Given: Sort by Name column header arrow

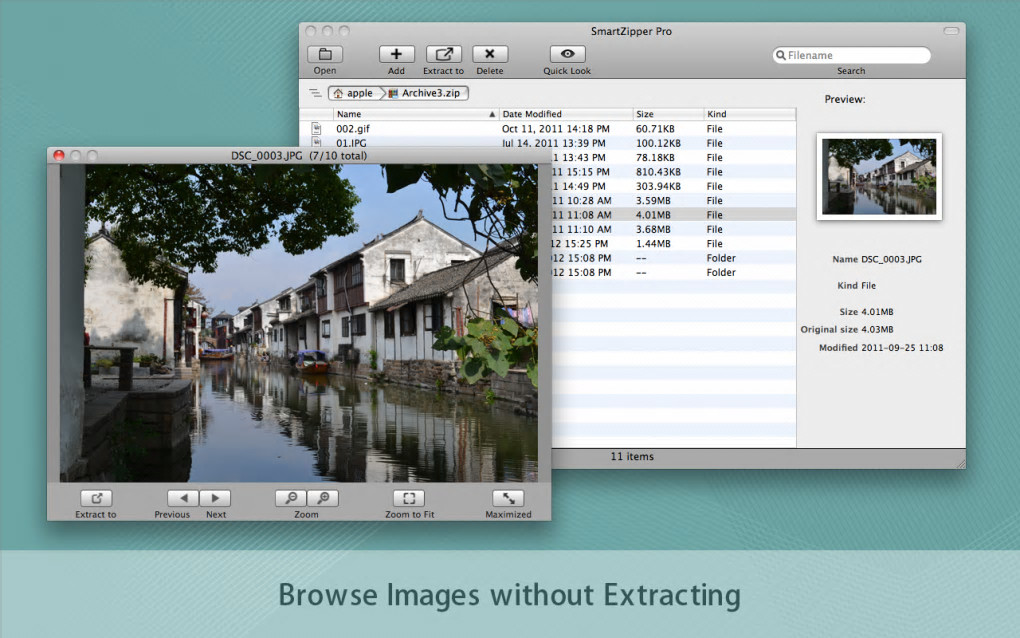Looking at the screenshot, I should point(492,114).
